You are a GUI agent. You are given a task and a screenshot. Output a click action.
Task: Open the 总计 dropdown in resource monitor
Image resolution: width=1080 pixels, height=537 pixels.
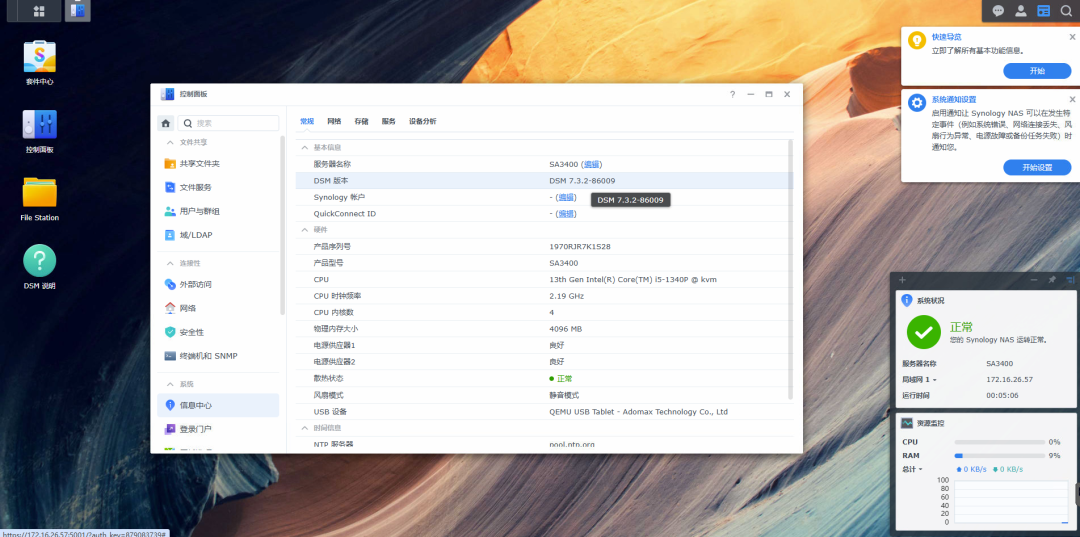(913, 469)
